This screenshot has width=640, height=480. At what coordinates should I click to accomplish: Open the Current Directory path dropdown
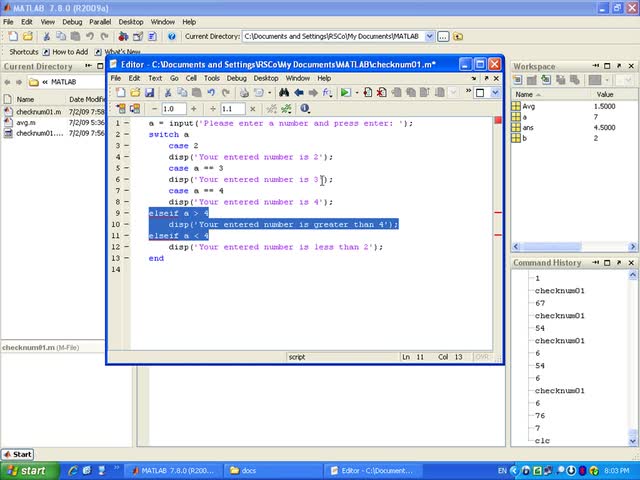(430, 36)
